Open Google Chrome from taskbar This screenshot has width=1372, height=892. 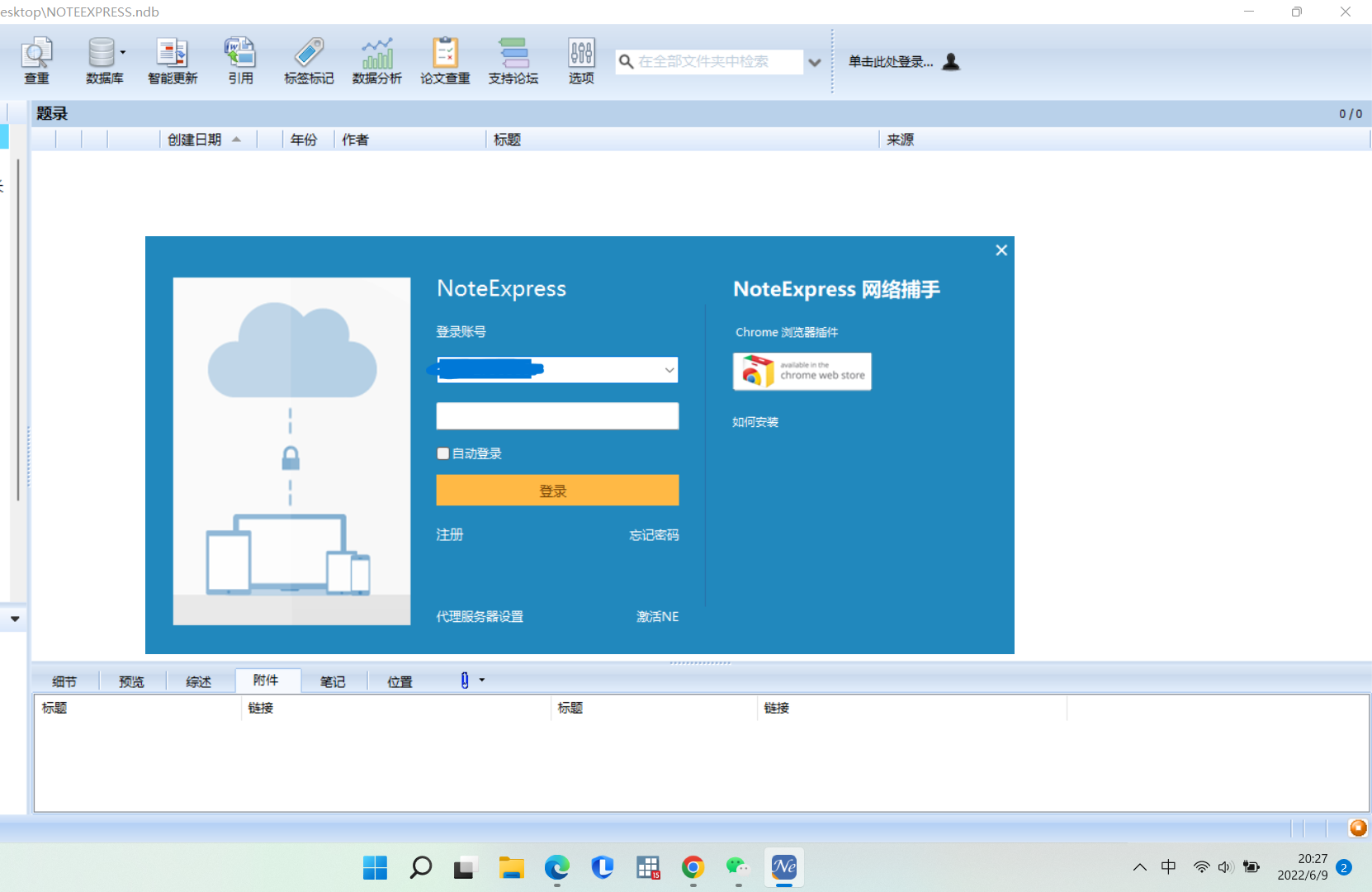point(693,867)
